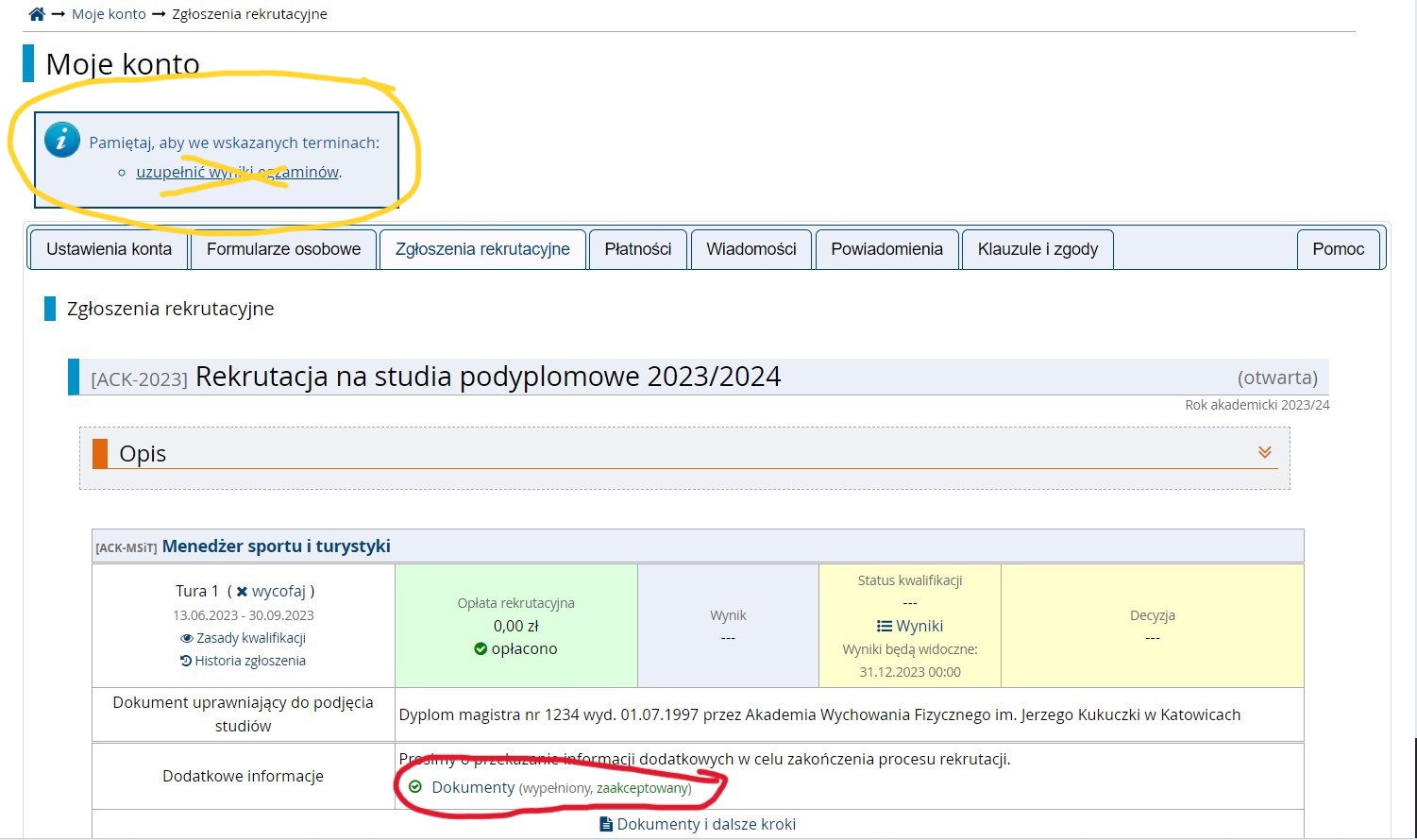
Task: Open Dokumenty i dalsze kroki
Action: point(707,823)
